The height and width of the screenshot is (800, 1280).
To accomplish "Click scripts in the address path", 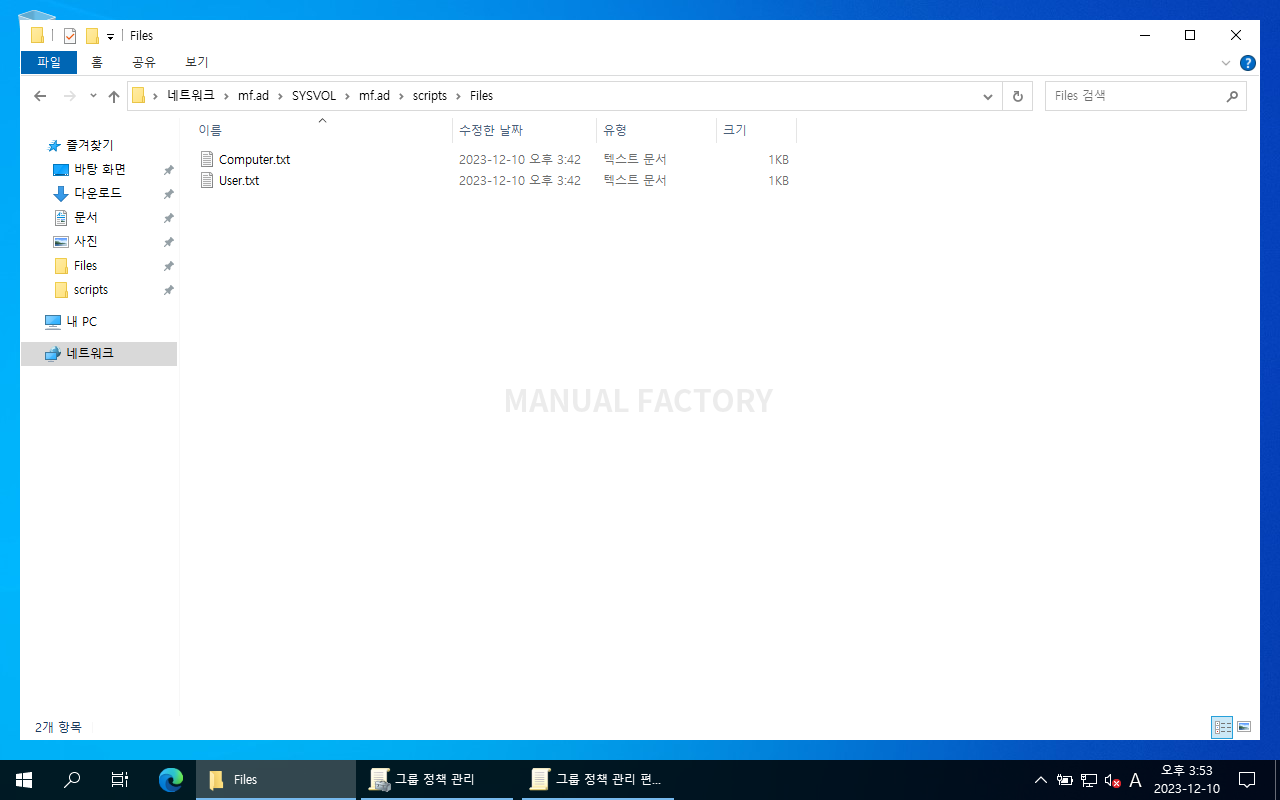I will click(430, 96).
